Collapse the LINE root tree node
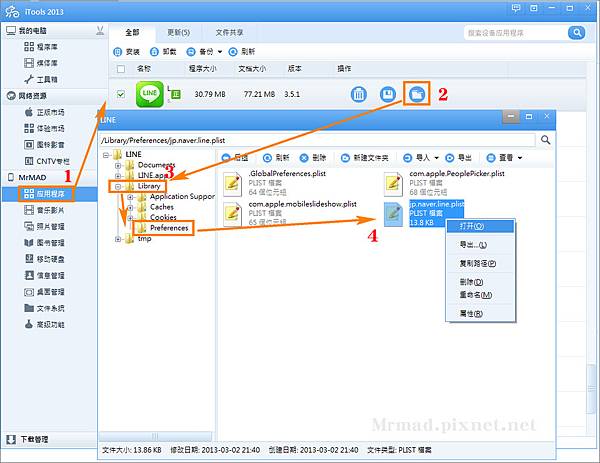 106,155
